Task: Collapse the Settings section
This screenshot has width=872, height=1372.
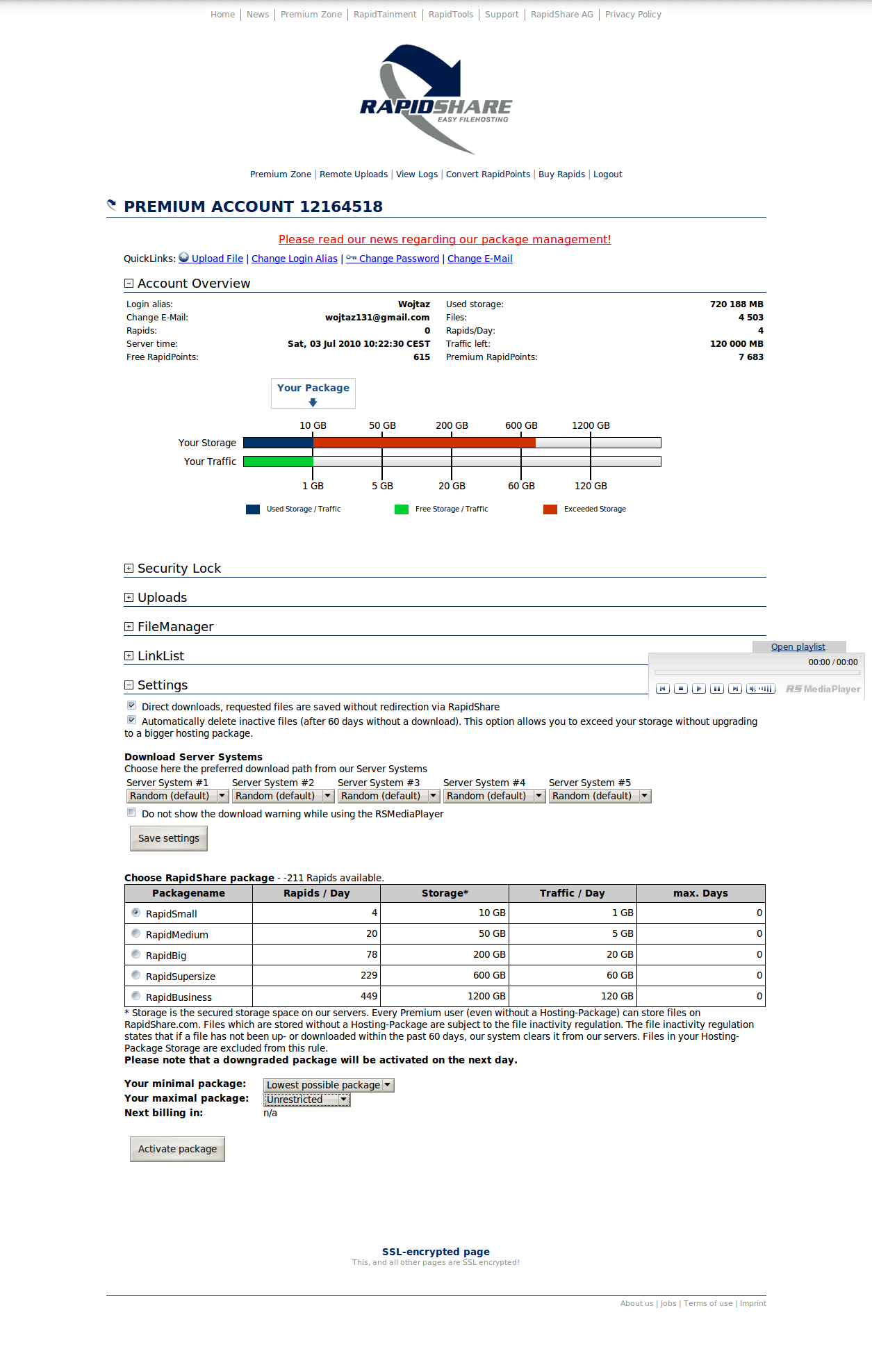Action: coord(129,685)
